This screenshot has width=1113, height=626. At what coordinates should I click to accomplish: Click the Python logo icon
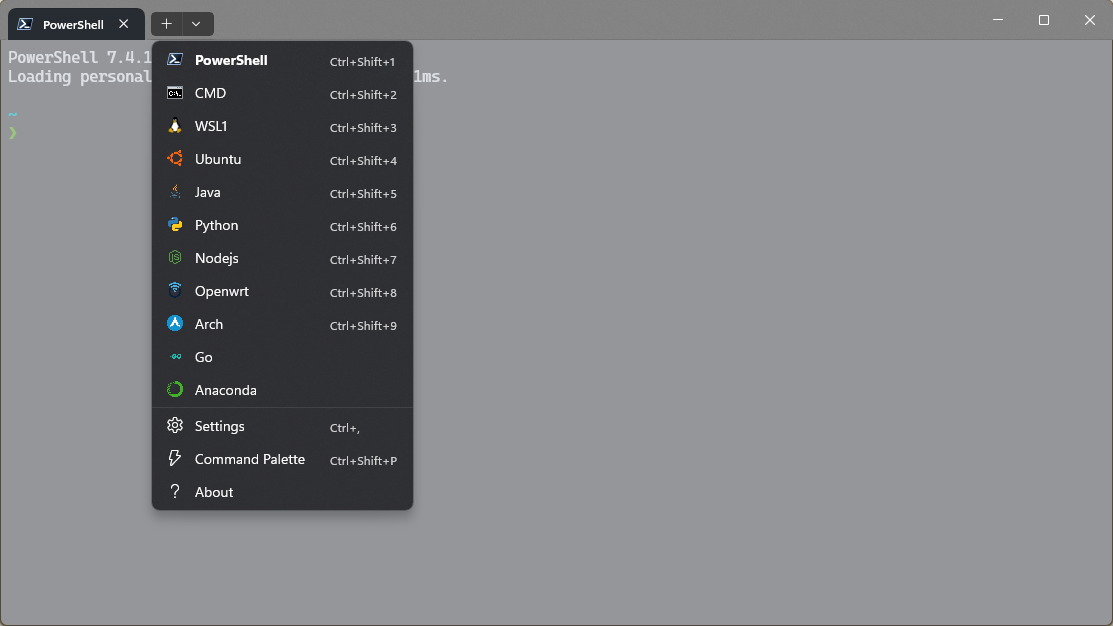175,225
